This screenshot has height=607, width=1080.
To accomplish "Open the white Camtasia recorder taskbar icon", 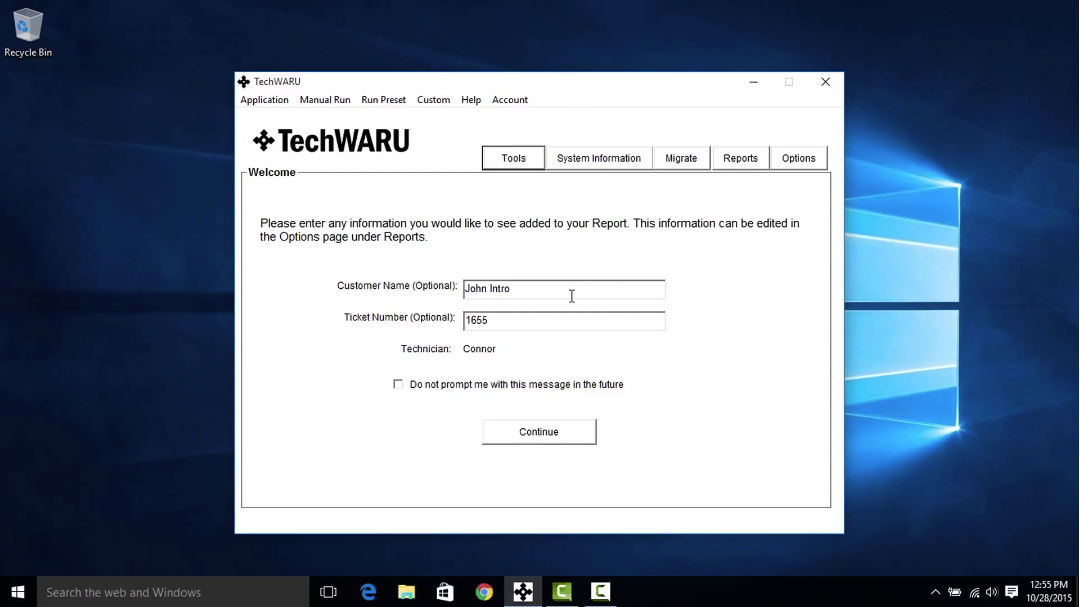I will [x=601, y=592].
